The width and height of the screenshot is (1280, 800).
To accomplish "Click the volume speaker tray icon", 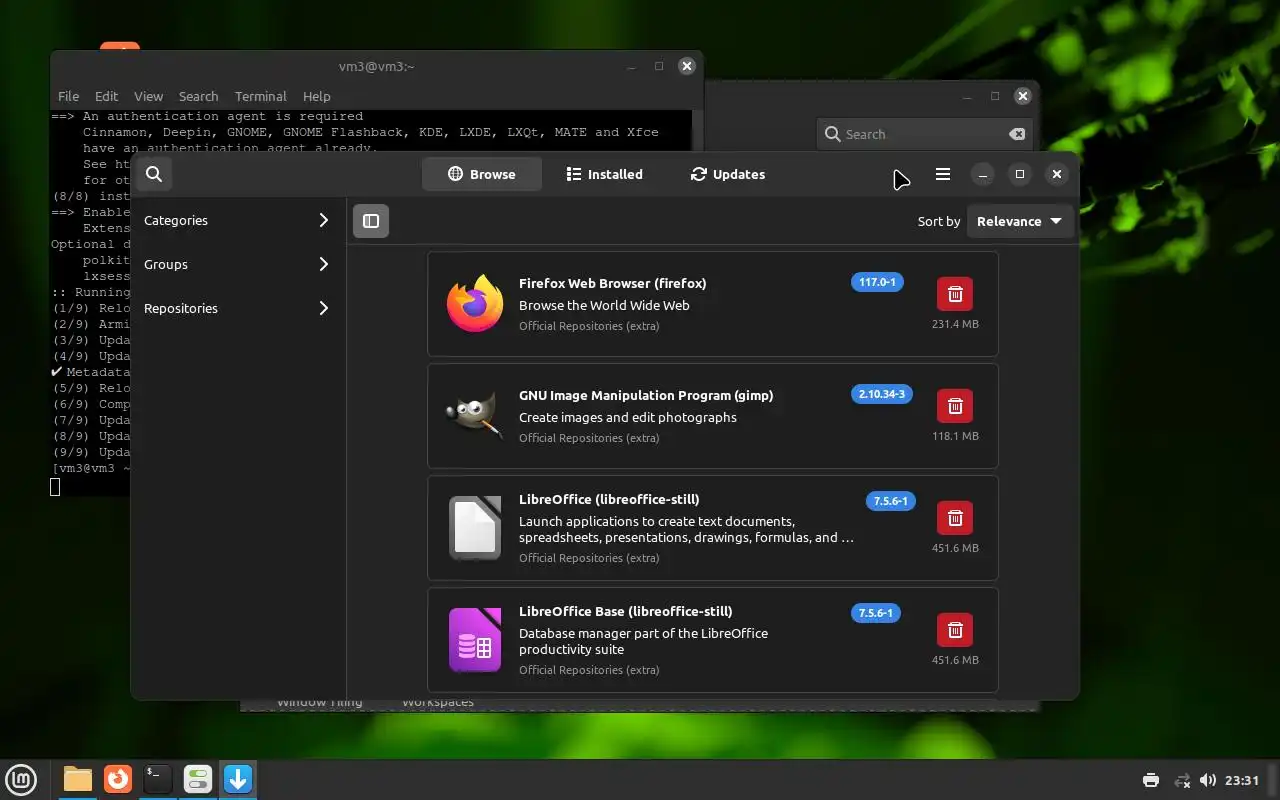I will pyautogui.click(x=1208, y=780).
